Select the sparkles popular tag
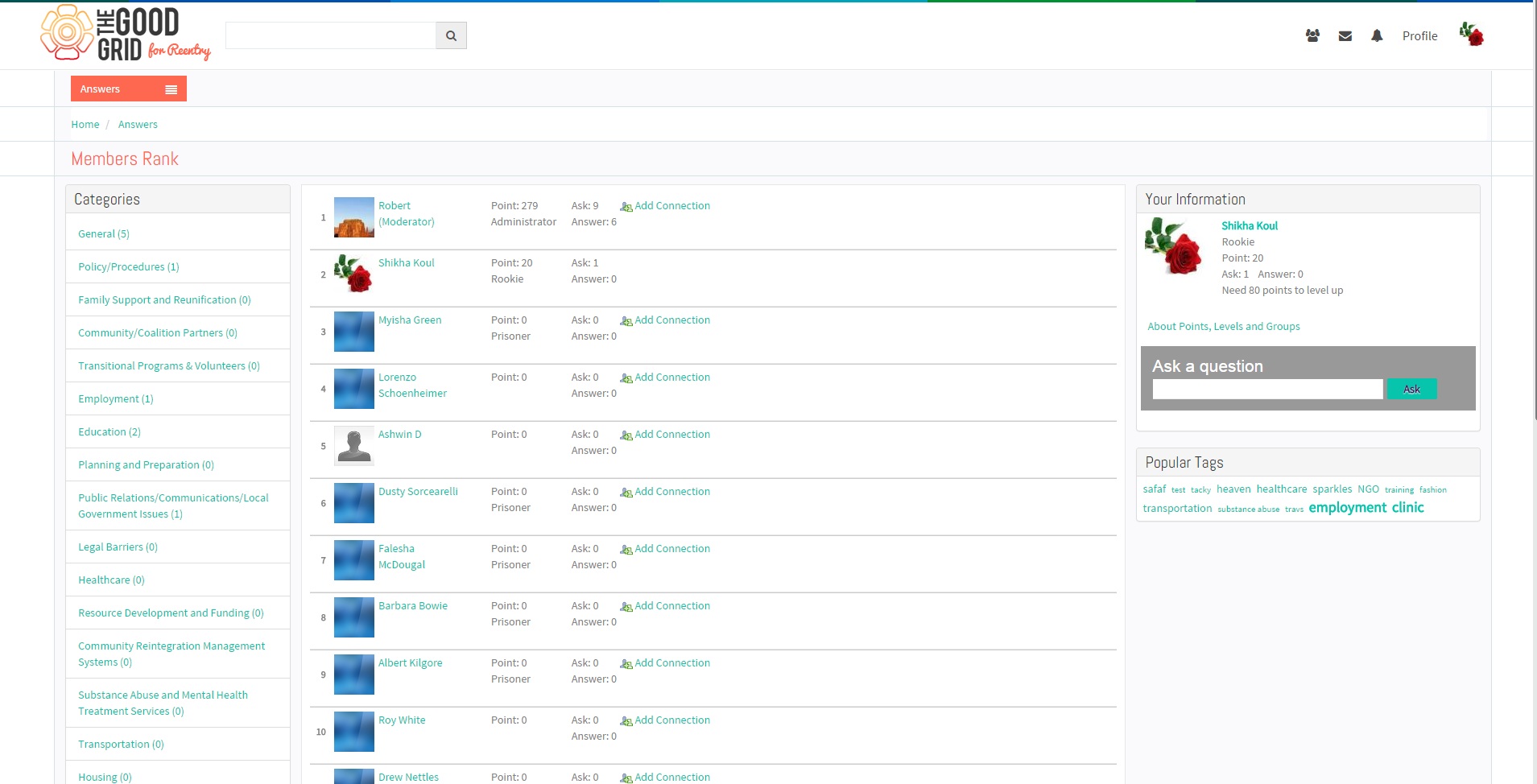 (x=1332, y=489)
